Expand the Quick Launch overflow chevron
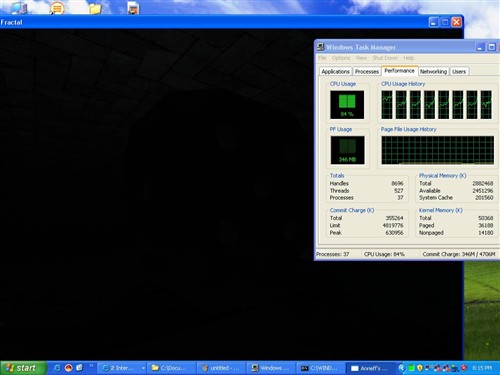This screenshot has width=500, height=375. (91, 366)
